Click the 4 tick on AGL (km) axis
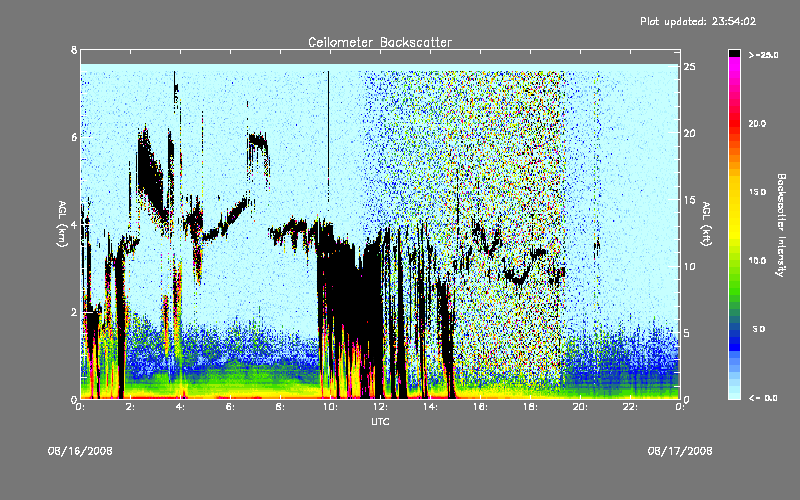This screenshot has height=500, width=800. (74, 224)
